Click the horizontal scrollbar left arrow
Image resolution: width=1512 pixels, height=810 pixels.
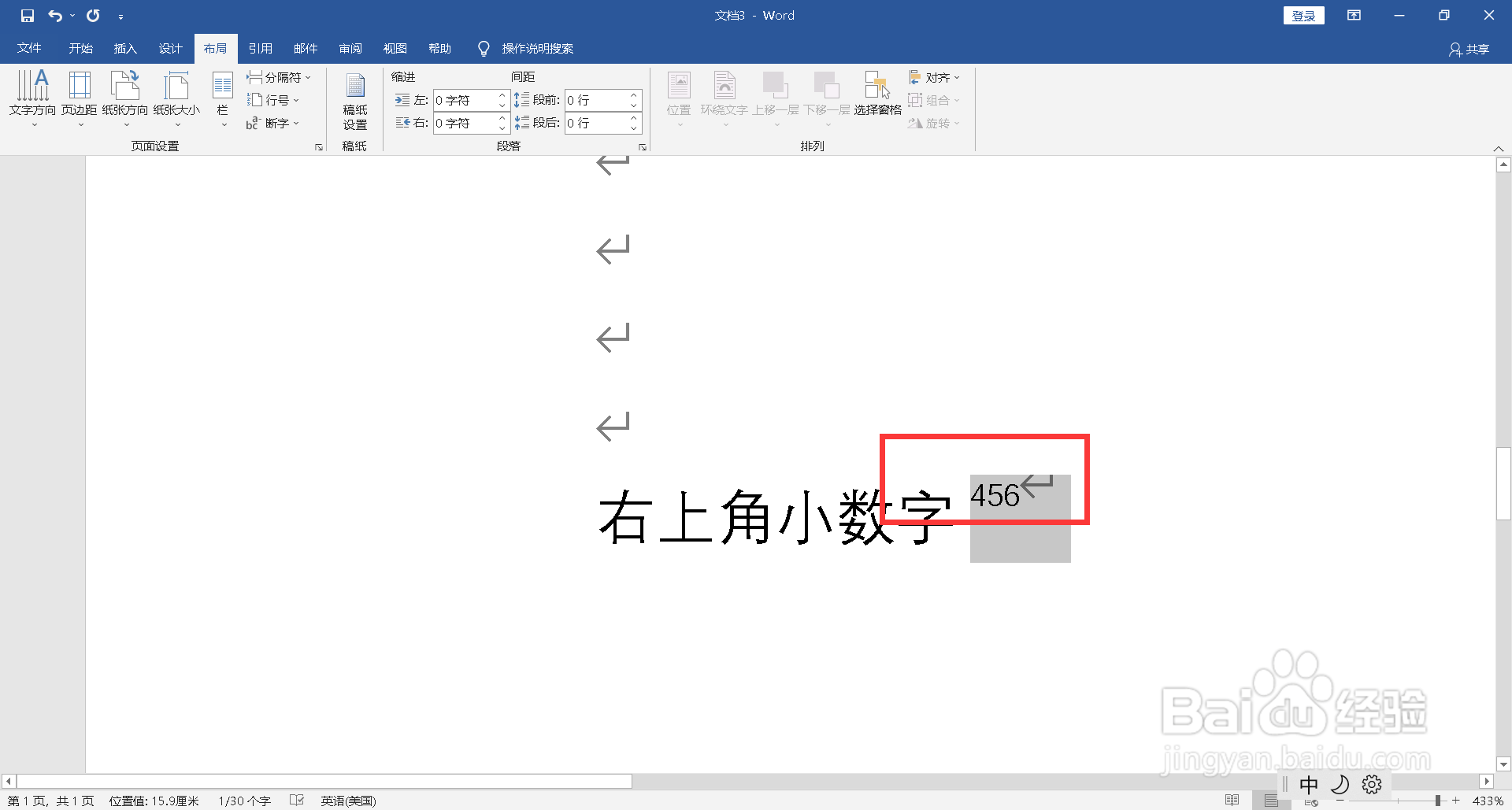pyautogui.click(x=9, y=781)
